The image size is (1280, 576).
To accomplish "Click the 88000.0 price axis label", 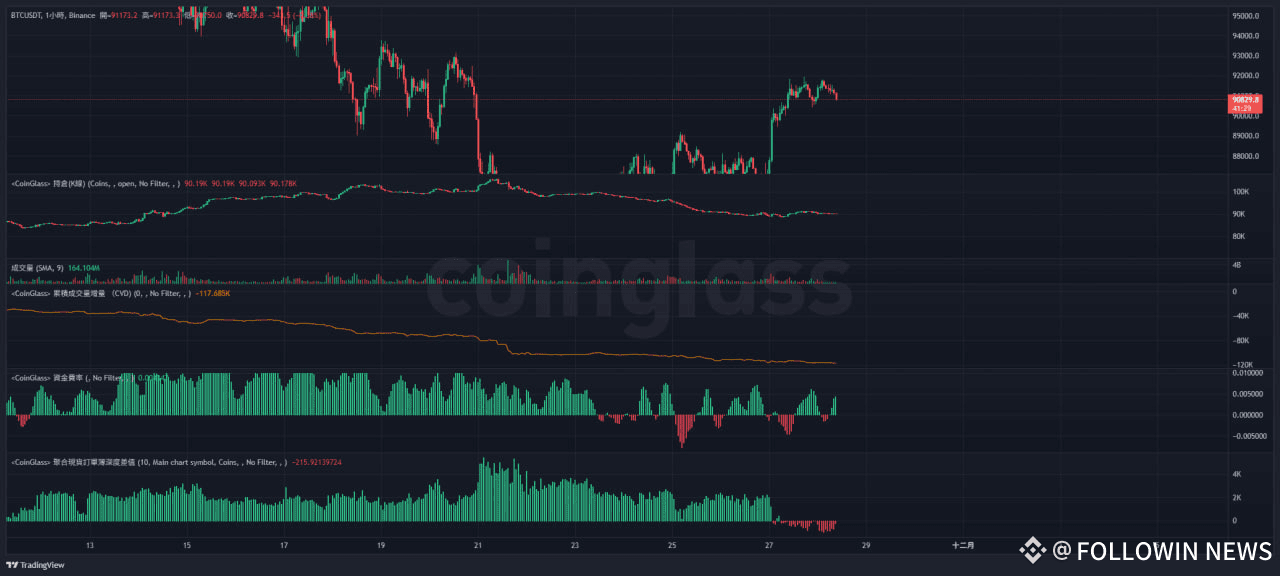I will tap(1246, 156).
